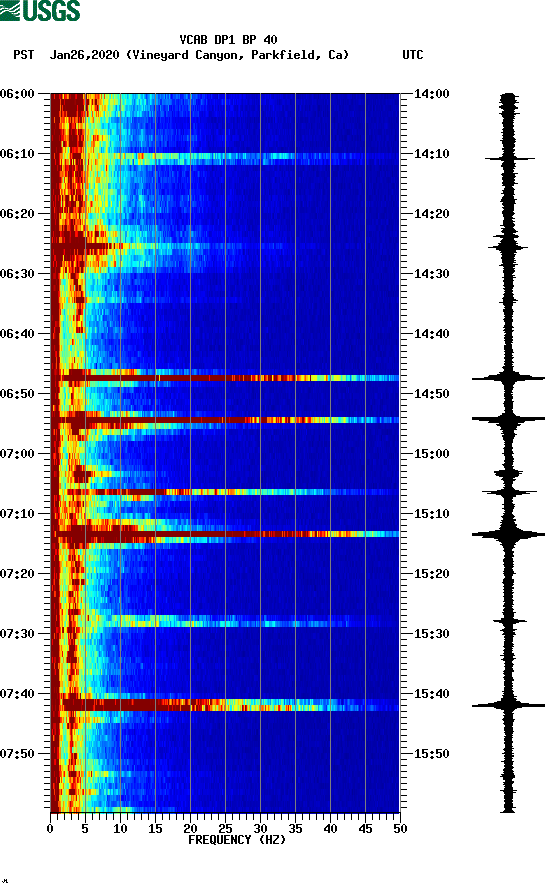Click the 07:30 PST time label
This screenshot has height=892, width=552.
[18, 634]
